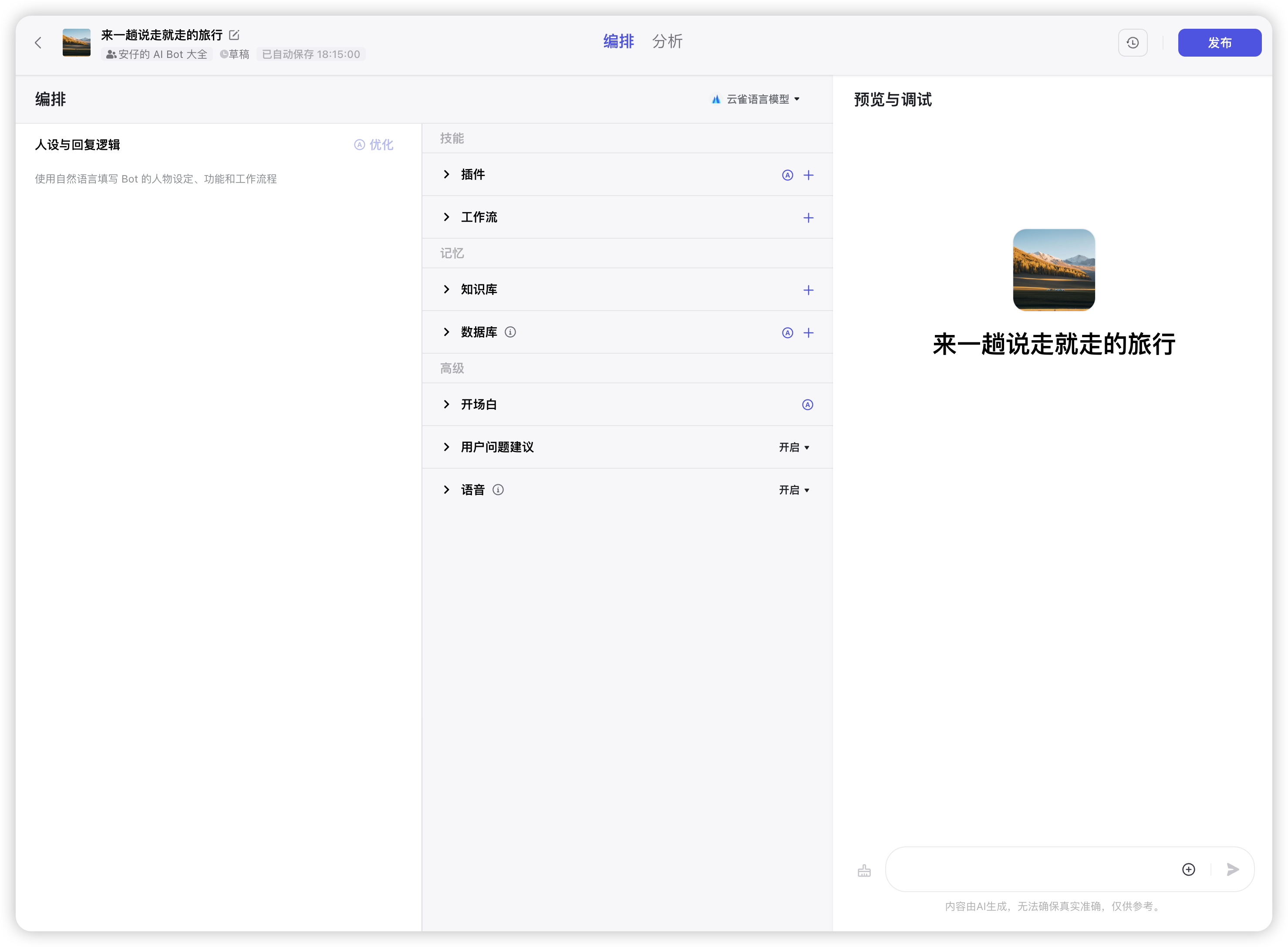Open the 用户问题建议 开启 dropdown
This screenshot has height=947, width=1288.
pos(794,447)
